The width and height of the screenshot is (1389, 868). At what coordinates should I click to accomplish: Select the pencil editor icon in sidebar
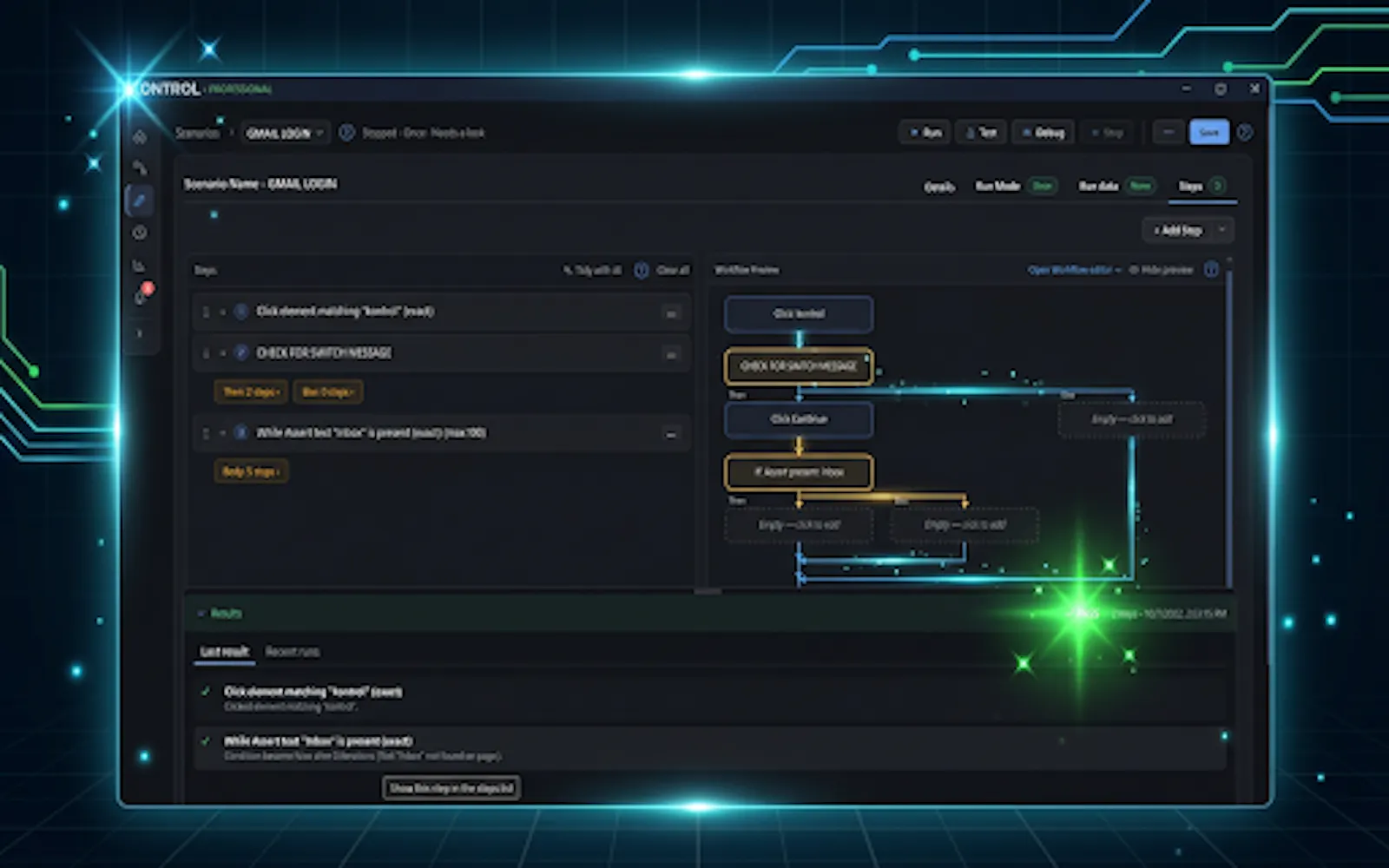tap(140, 201)
